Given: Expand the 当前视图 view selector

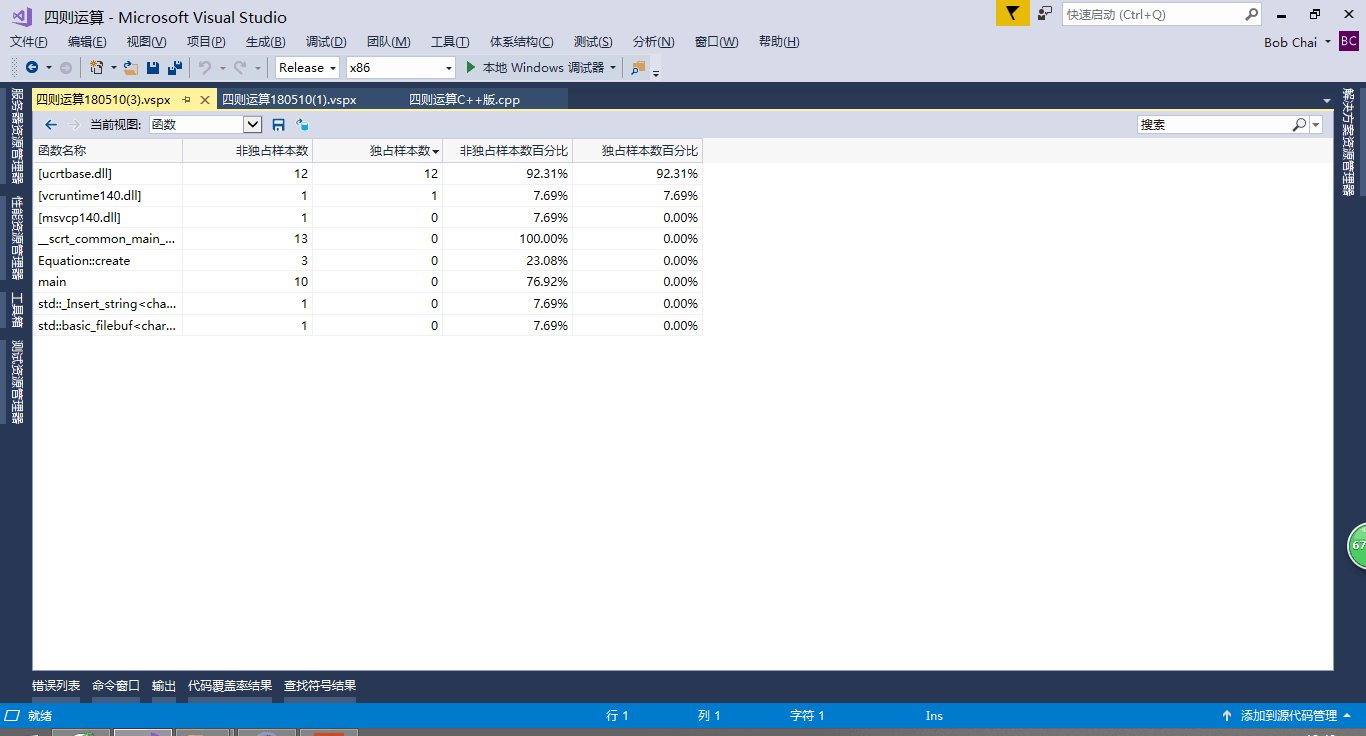Looking at the screenshot, I should (x=253, y=125).
